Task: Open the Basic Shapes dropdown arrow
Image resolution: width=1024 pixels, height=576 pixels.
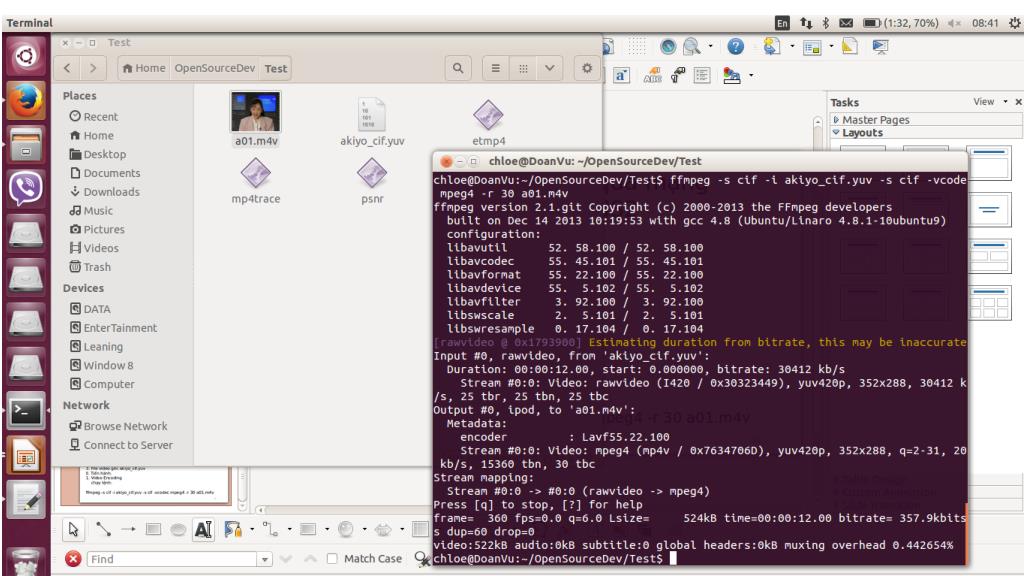Action: (x=327, y=530)
